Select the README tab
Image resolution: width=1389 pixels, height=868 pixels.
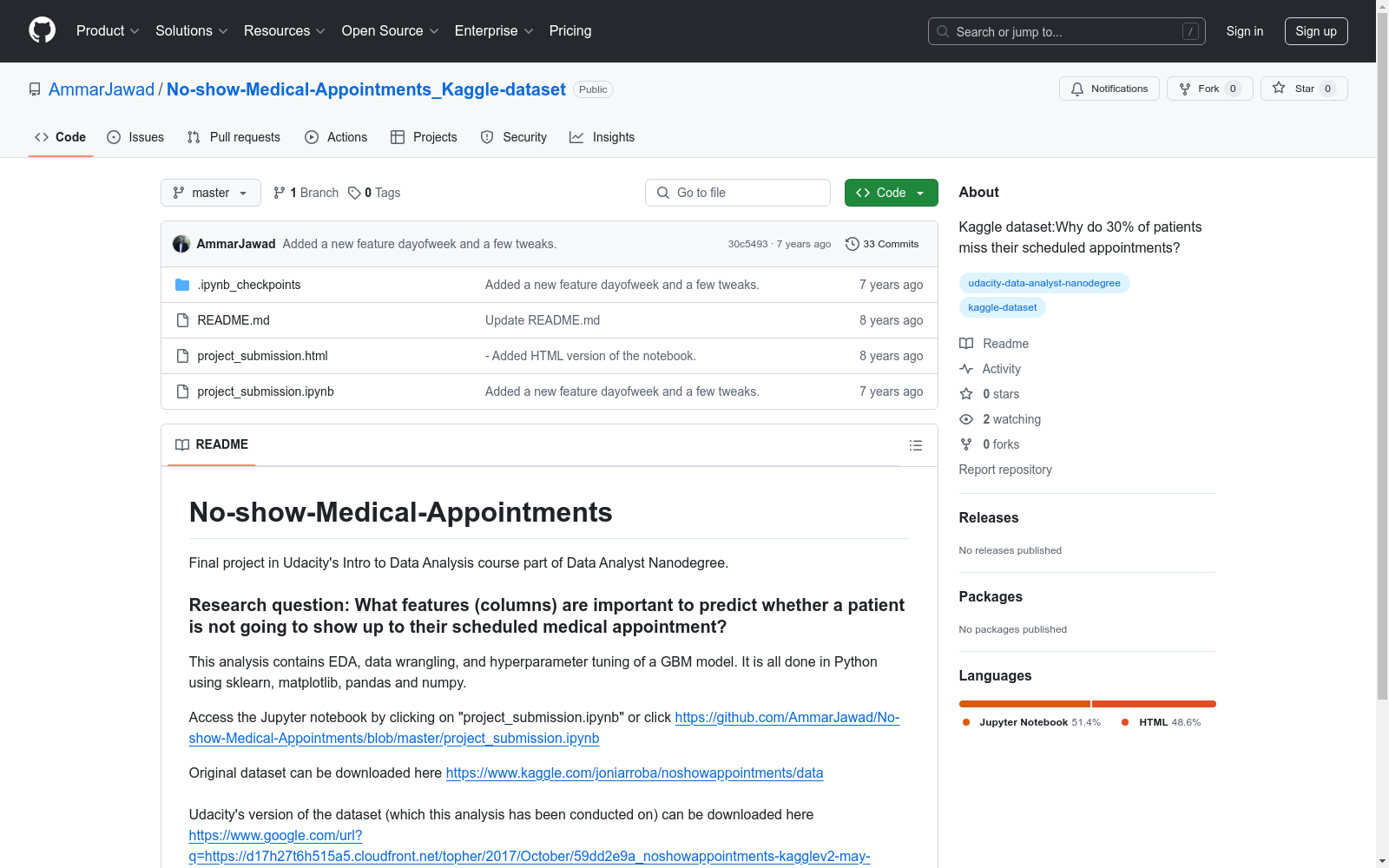click(212, 444)
